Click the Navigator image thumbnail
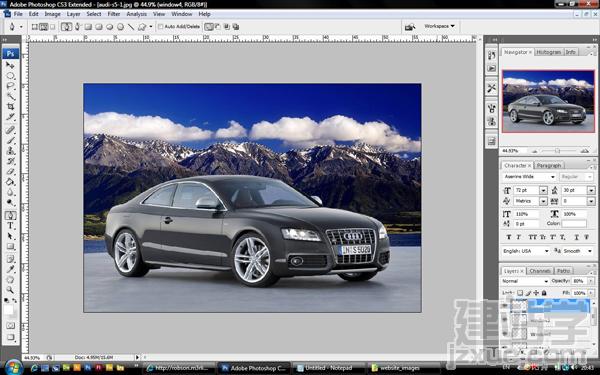 tap(548, 101)
